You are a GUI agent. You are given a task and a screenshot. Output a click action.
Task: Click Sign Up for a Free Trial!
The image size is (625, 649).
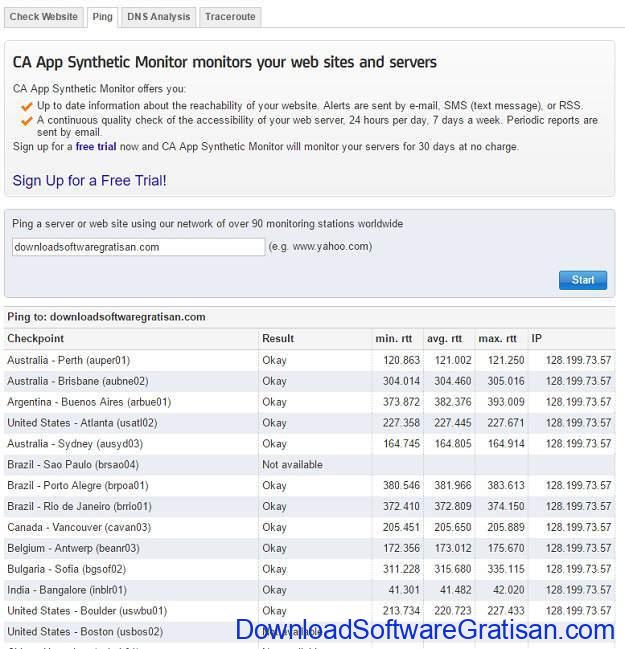click(89, 180)
